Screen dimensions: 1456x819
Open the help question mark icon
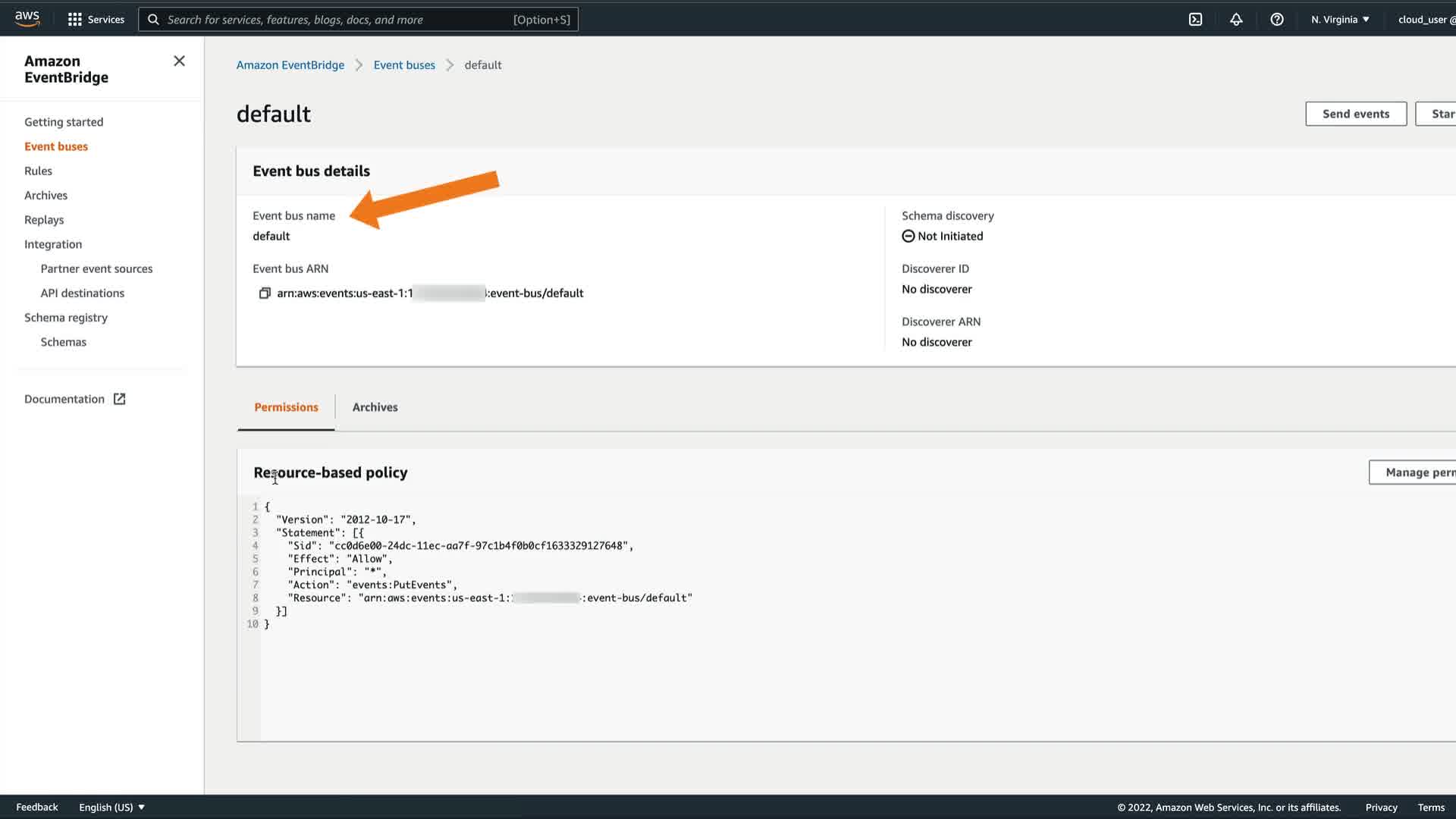(x=1277, y=20)
